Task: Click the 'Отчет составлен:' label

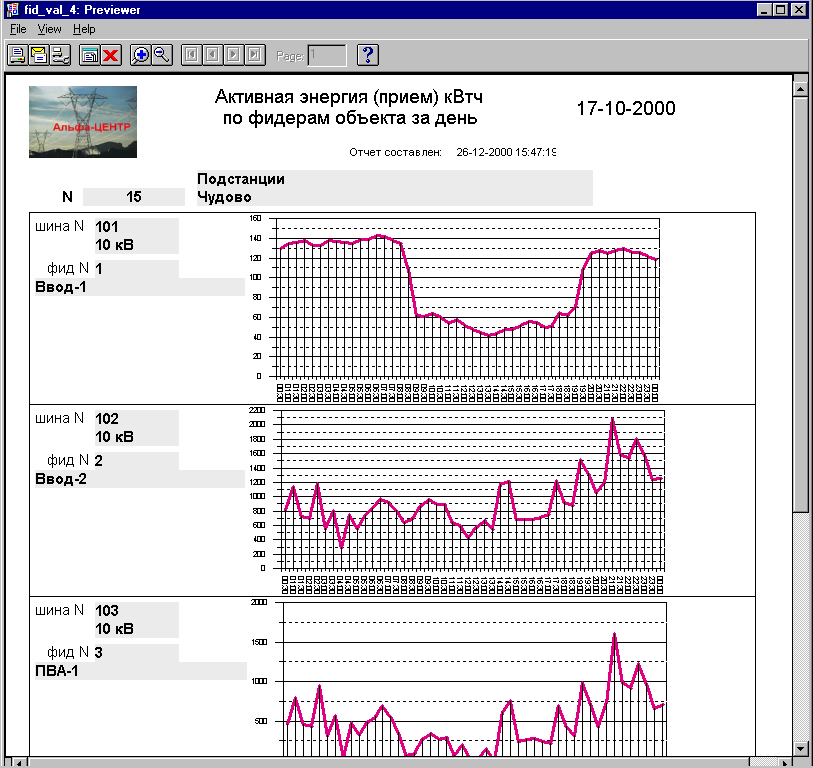Action: [395, 152]
